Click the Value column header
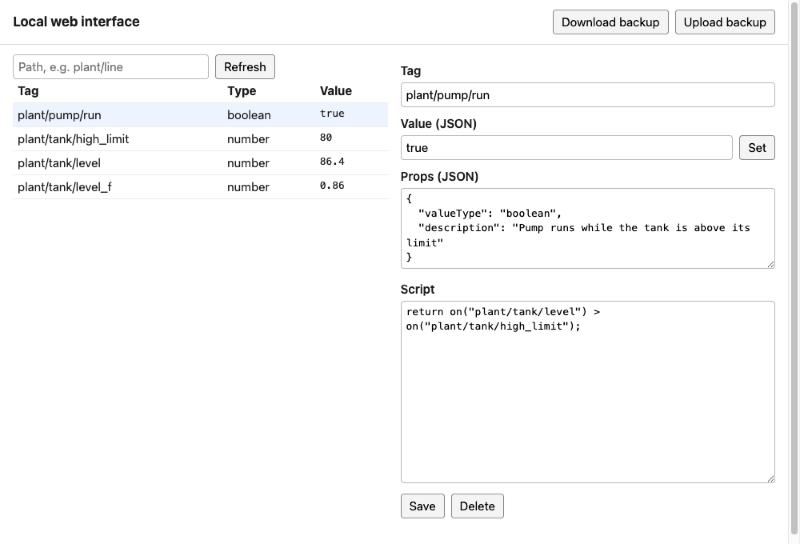This screenshot has width=800, height=544. pyautogui.click(x=336, y=91)
